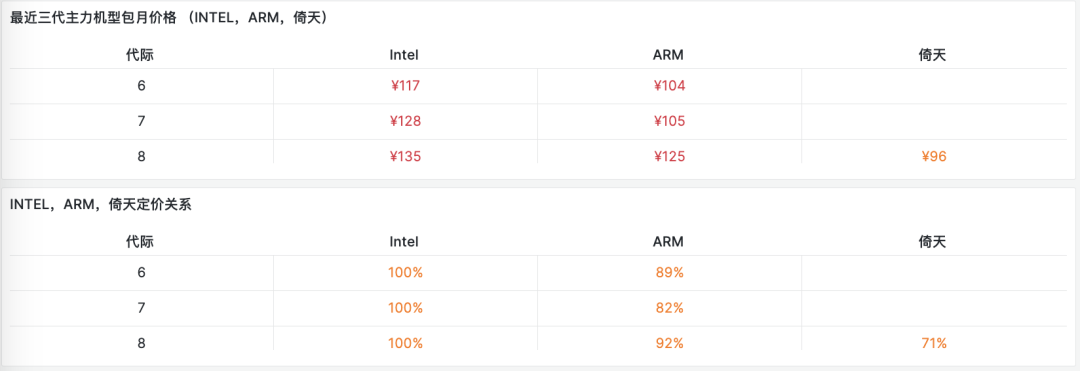Click the ARM column header in the price table
Screen dimensions: 1080x371
[668, 55]
